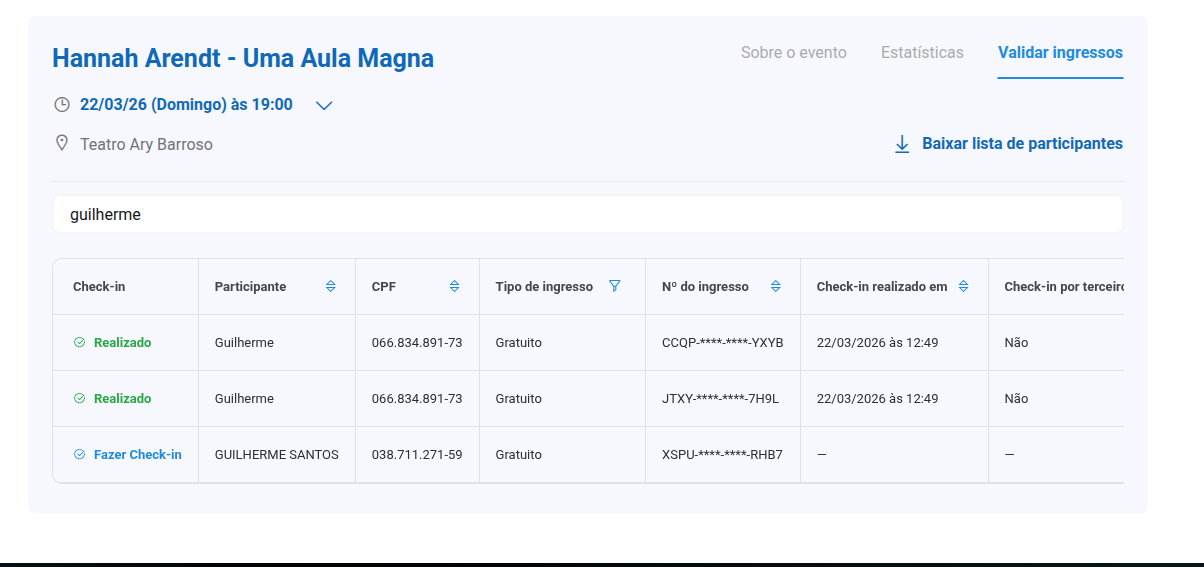Open the Sobre o evento tab

(x=793, y=53)
